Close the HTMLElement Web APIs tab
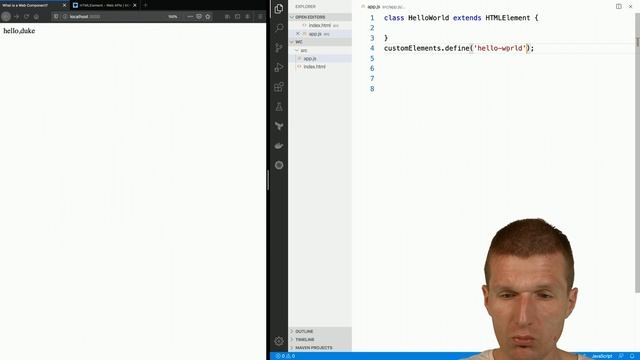Viewport: 640px width, 360px height. pos(135,5)
